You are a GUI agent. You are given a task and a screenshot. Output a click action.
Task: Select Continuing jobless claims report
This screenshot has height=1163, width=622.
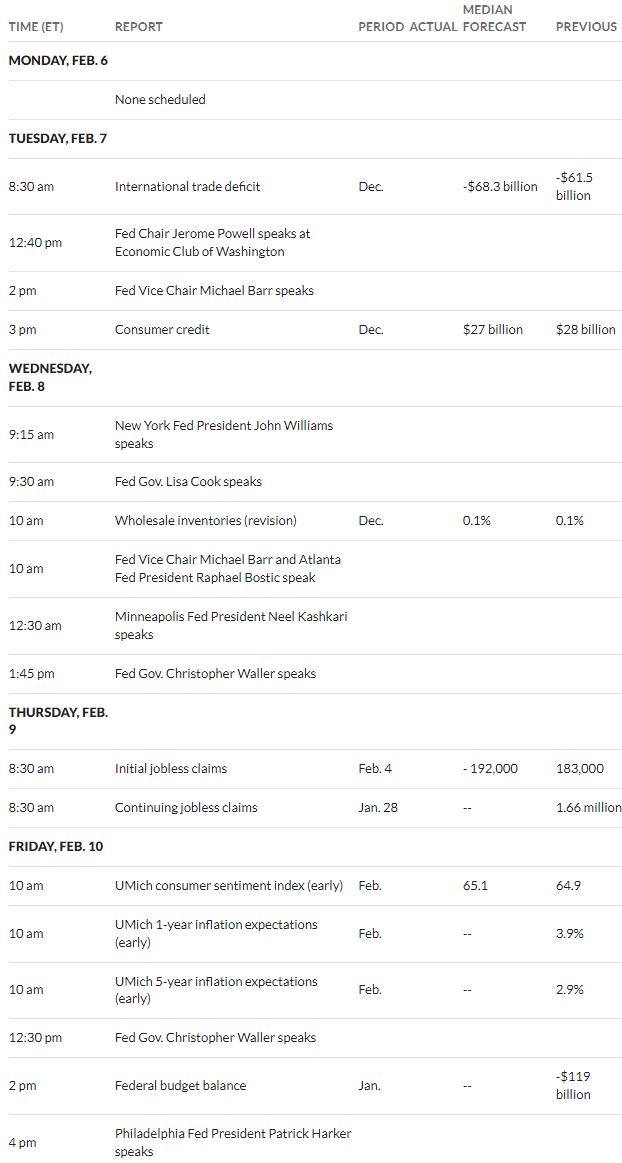click(186, 808)
